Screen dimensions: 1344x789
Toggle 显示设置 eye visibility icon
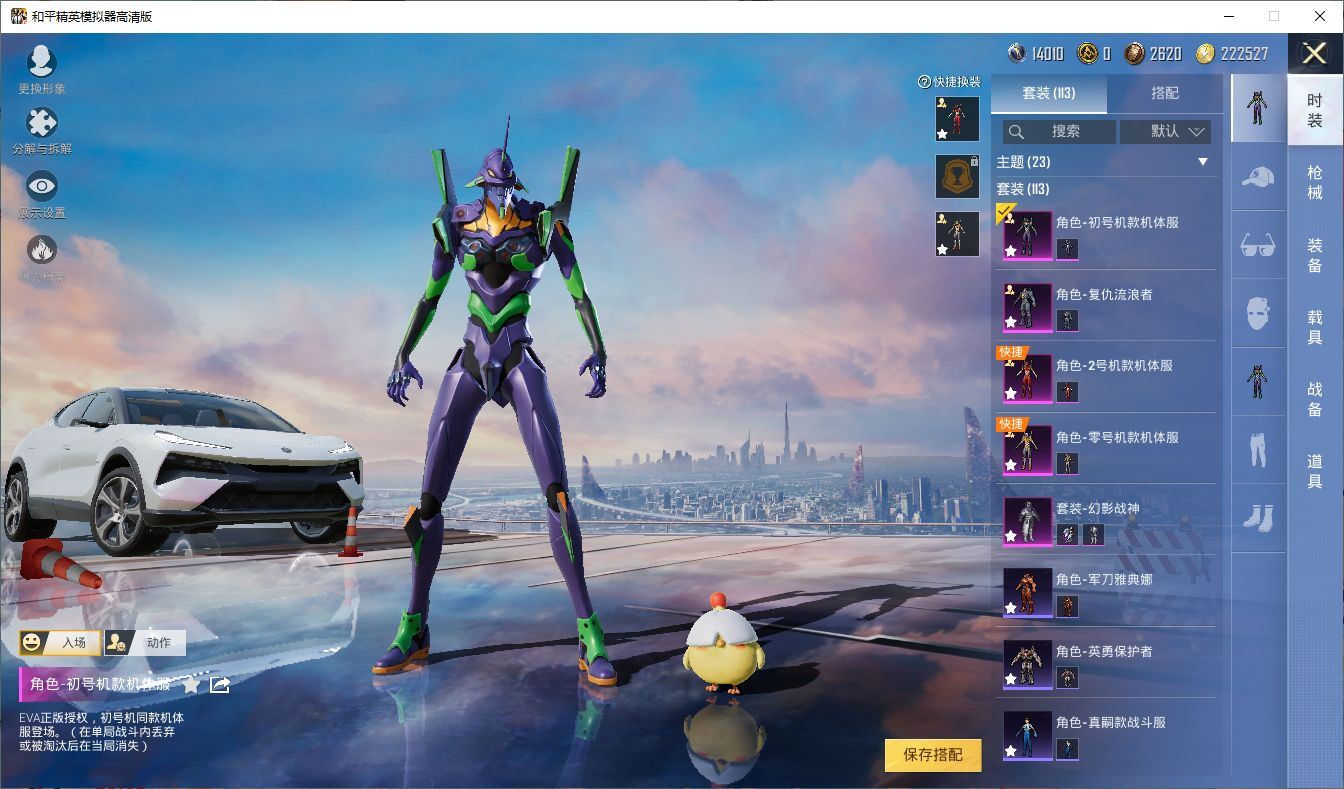point(41,186)
